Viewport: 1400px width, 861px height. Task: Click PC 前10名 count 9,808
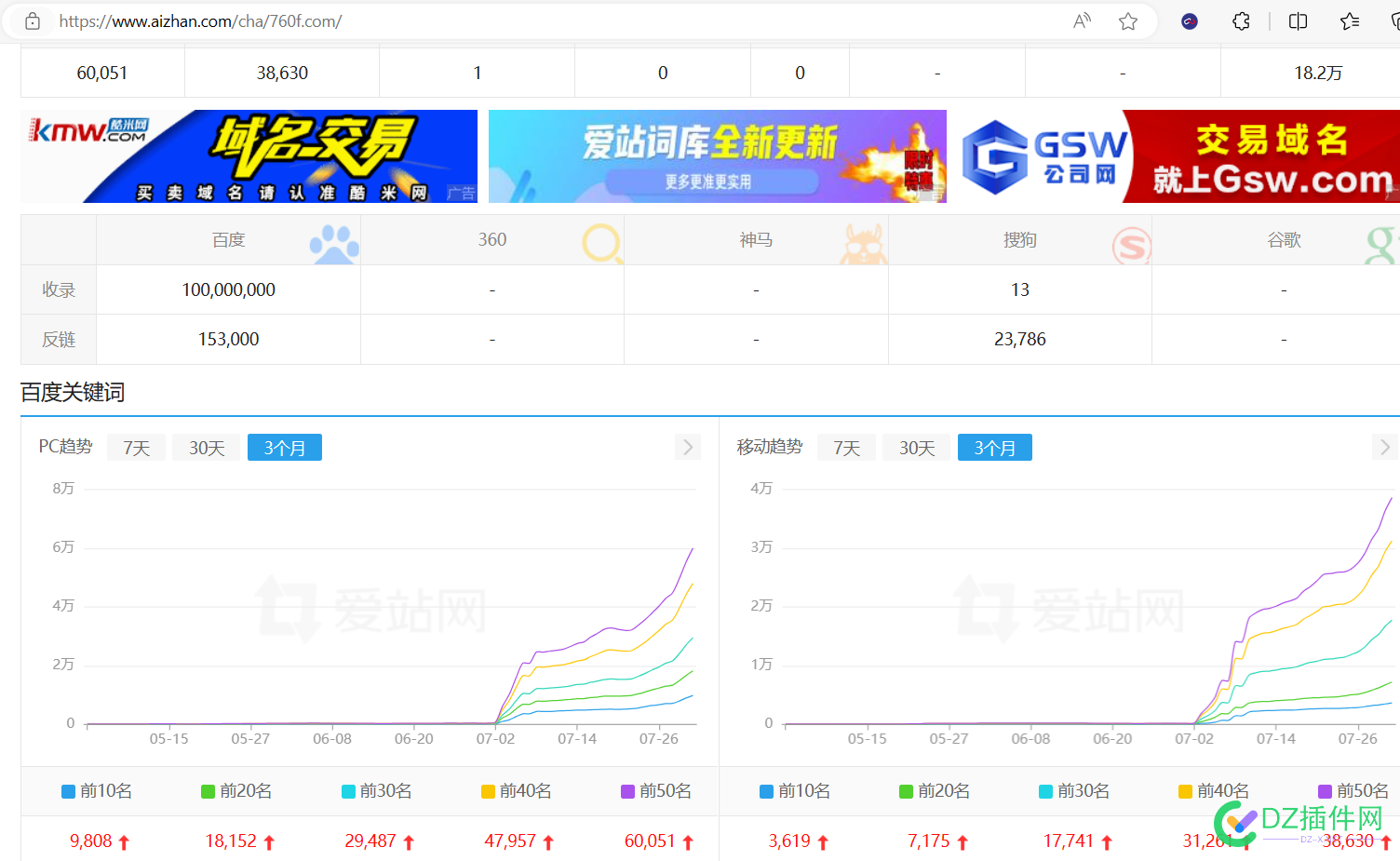pyautogui.click(x=90, y=841)
